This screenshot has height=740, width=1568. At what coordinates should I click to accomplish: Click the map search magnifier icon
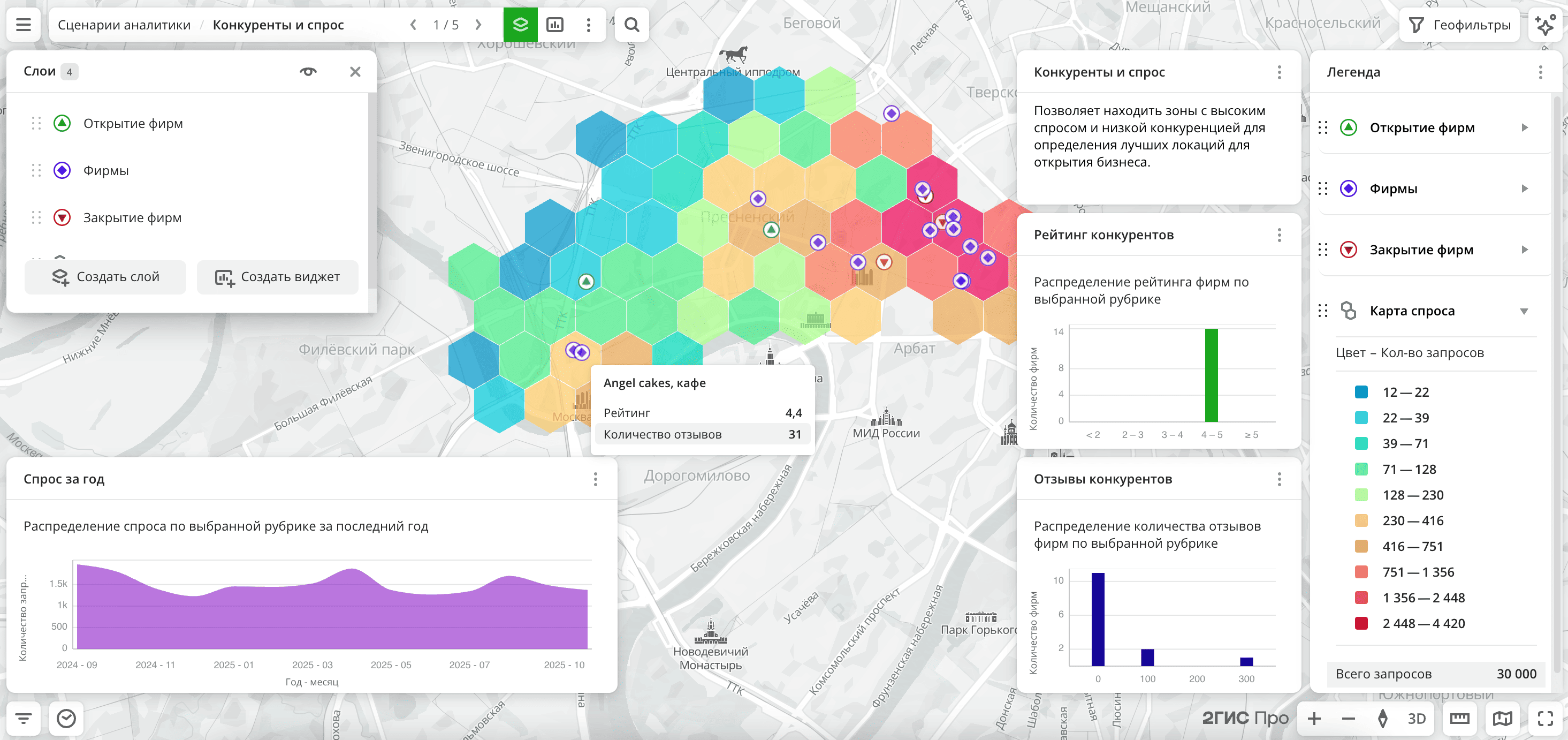[631, 25]
